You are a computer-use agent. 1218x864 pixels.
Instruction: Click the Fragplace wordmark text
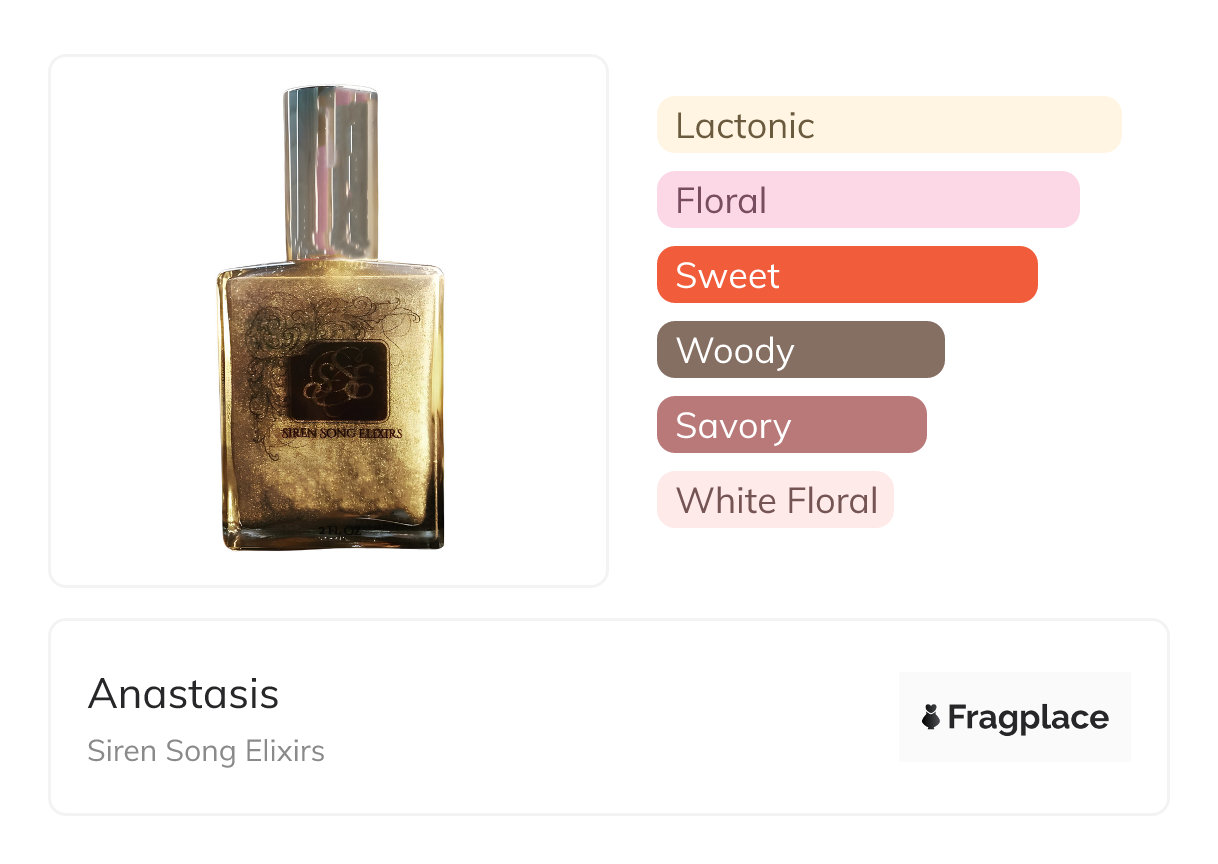click(1027, 717)
